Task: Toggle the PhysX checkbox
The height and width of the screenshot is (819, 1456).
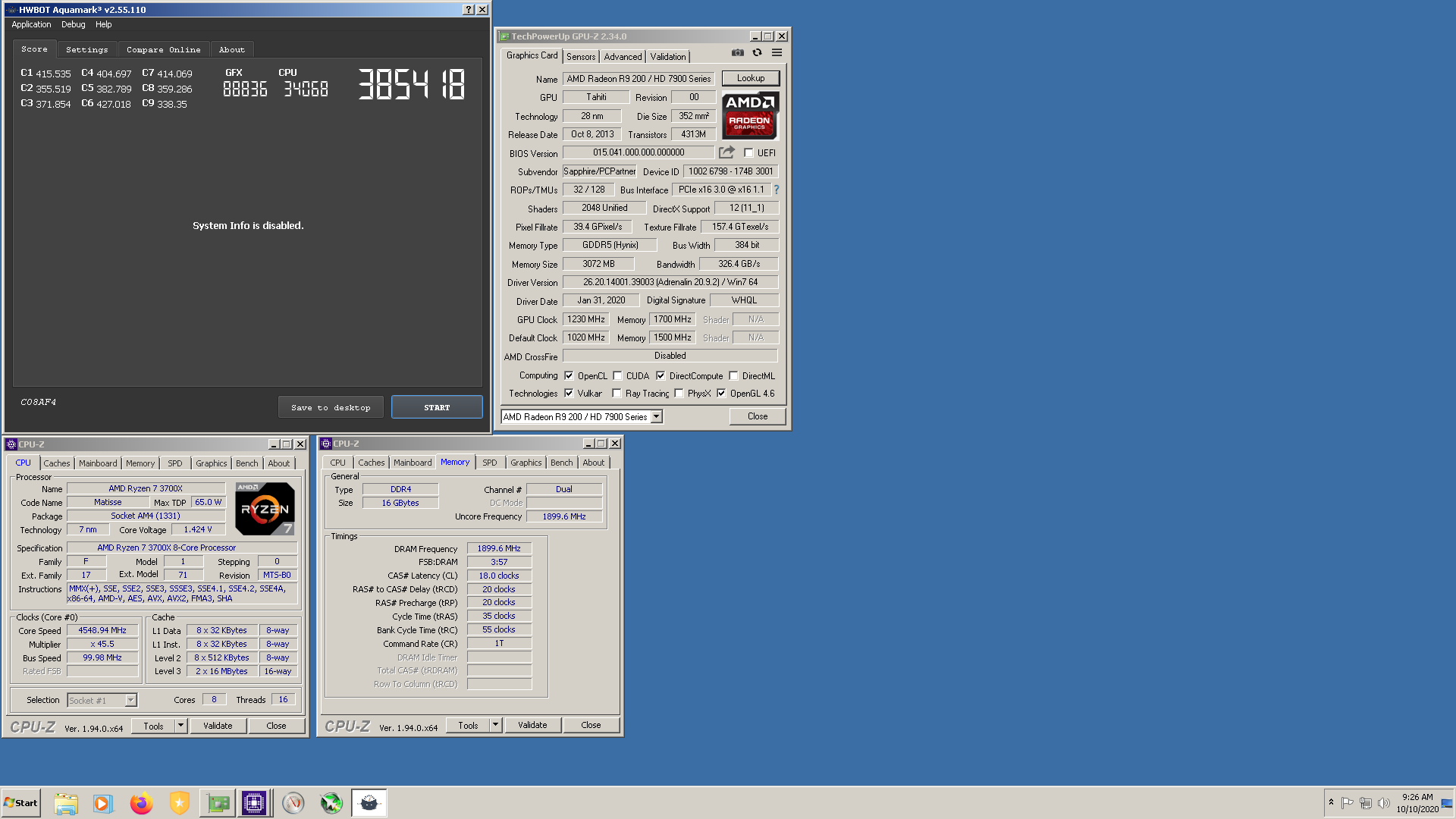Action: (x=679, y=393)
